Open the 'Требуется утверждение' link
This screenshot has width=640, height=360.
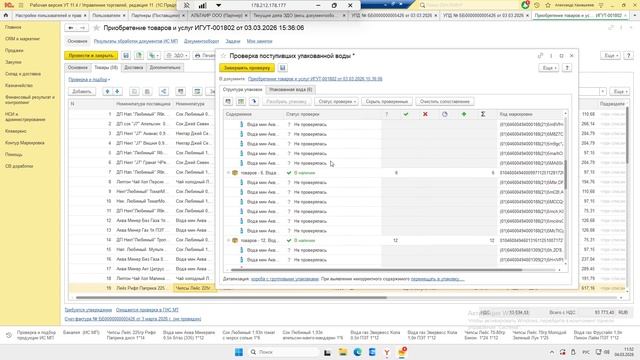click(88, 310)
